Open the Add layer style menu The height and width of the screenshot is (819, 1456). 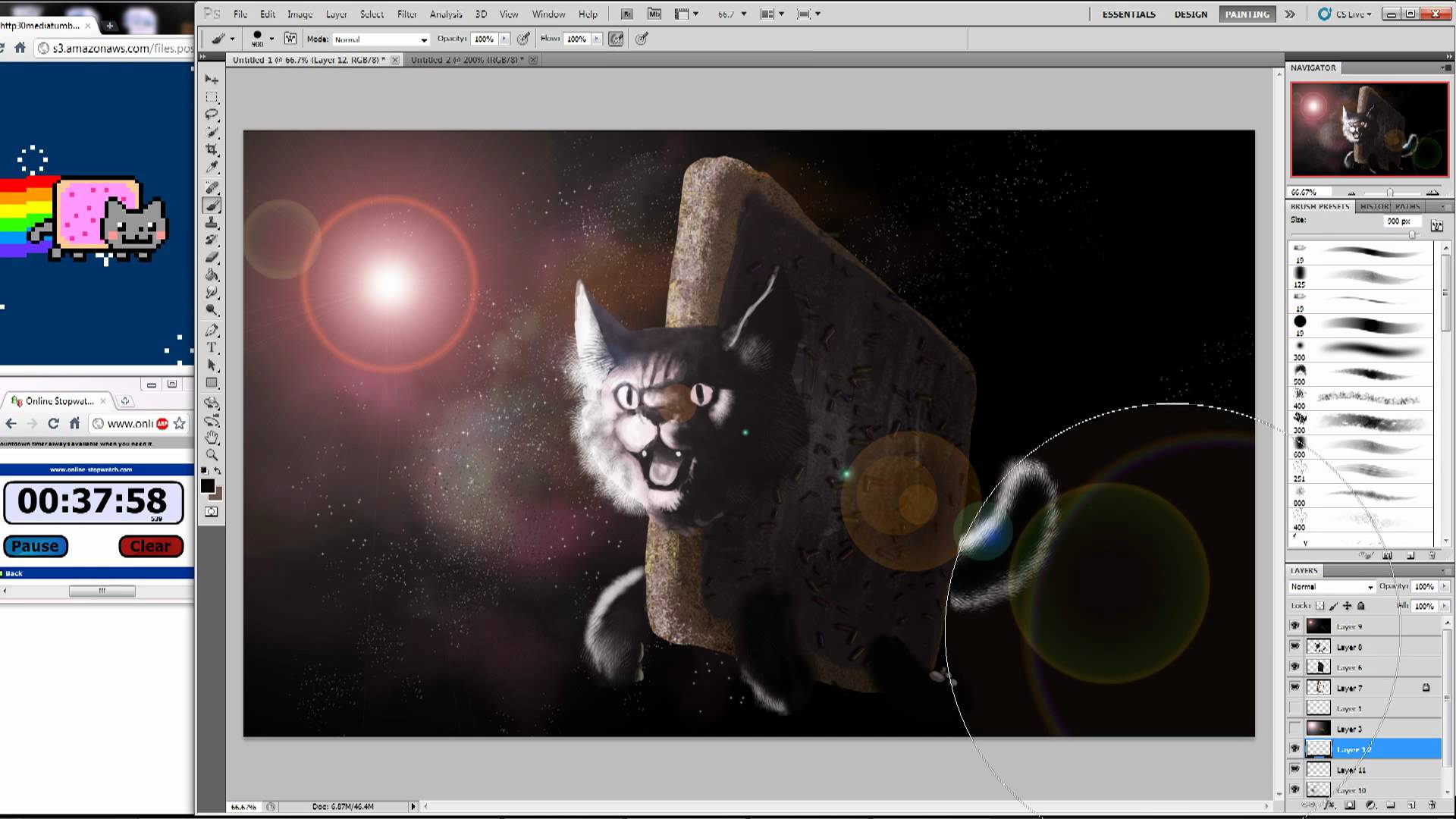click(1329, 805)
